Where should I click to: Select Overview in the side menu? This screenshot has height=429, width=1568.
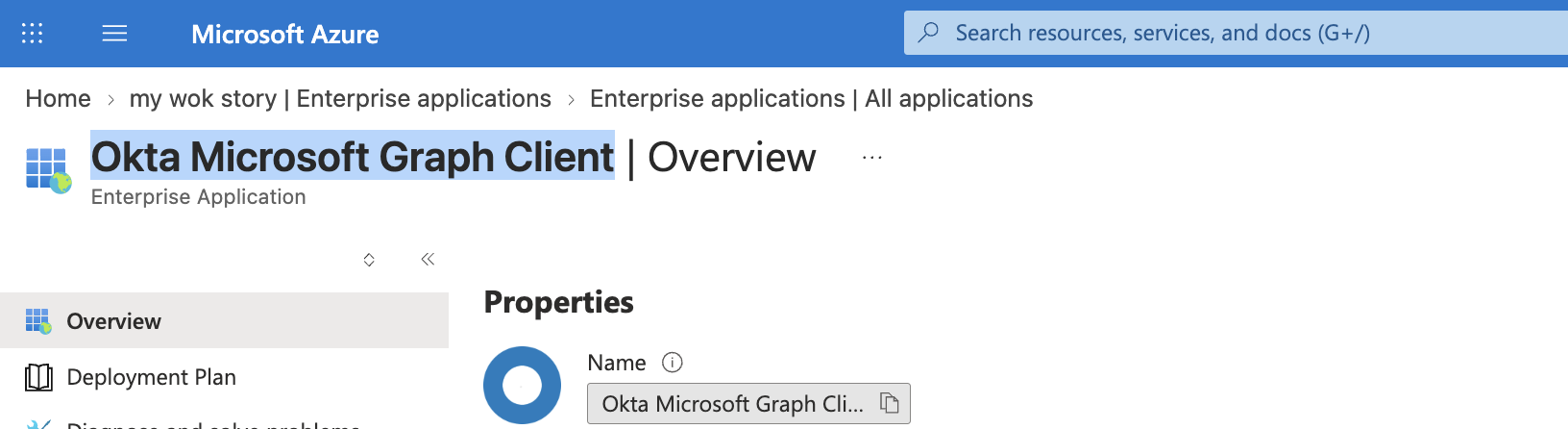point(224,320)
